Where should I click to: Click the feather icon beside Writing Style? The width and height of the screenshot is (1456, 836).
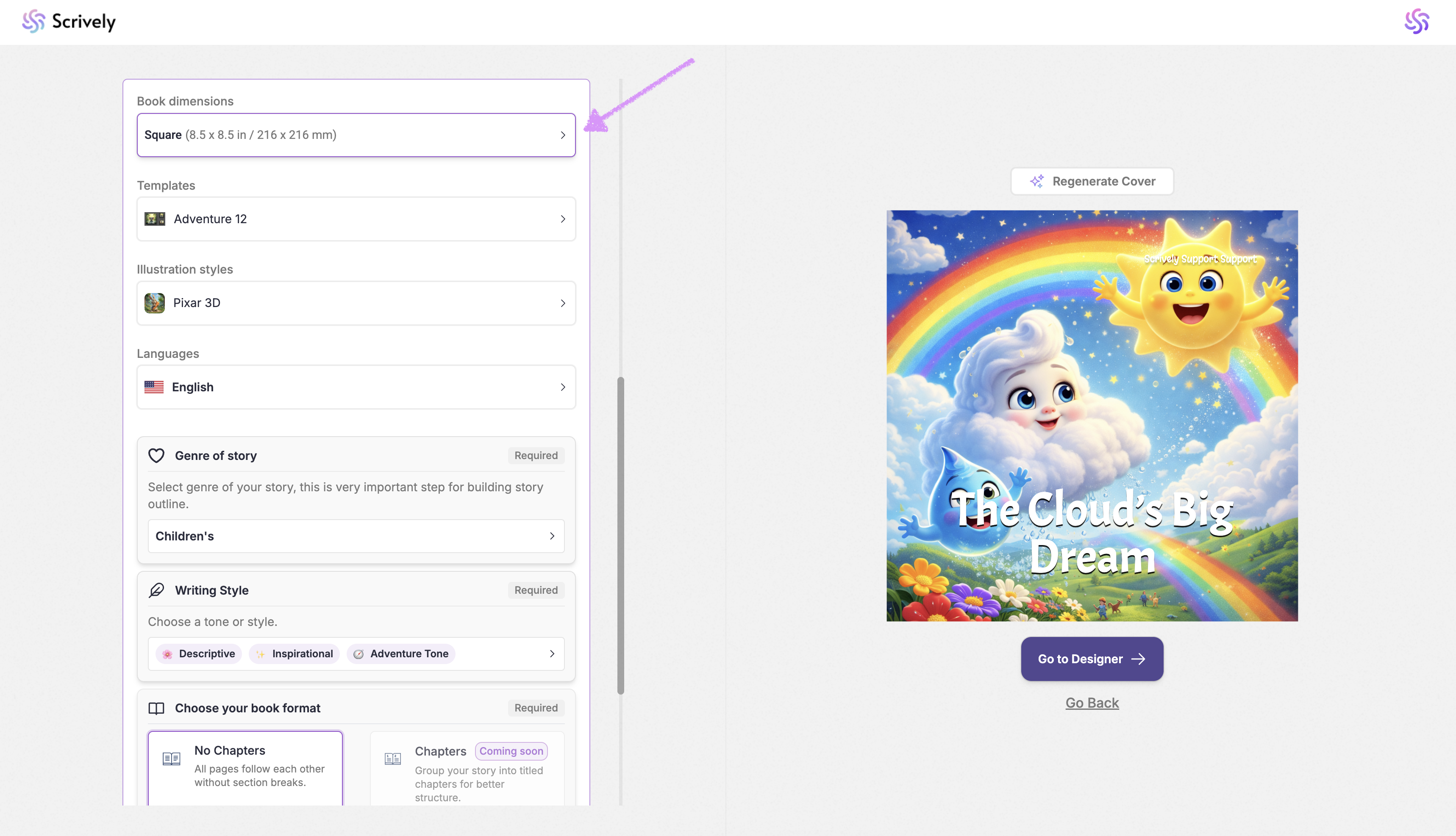pyautogui.click(x=156, y=590)
